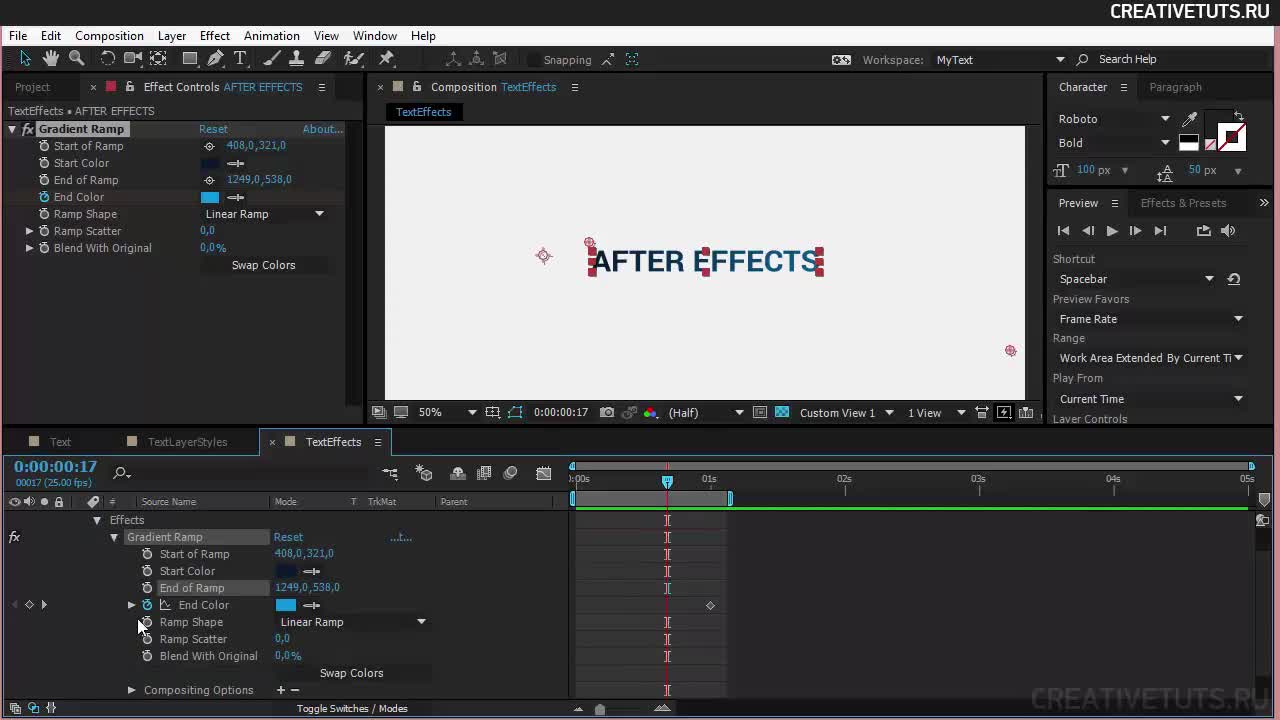Screen dimensions: 1280x720
Task: Select the Hand tool
Action: pos(51,59)
